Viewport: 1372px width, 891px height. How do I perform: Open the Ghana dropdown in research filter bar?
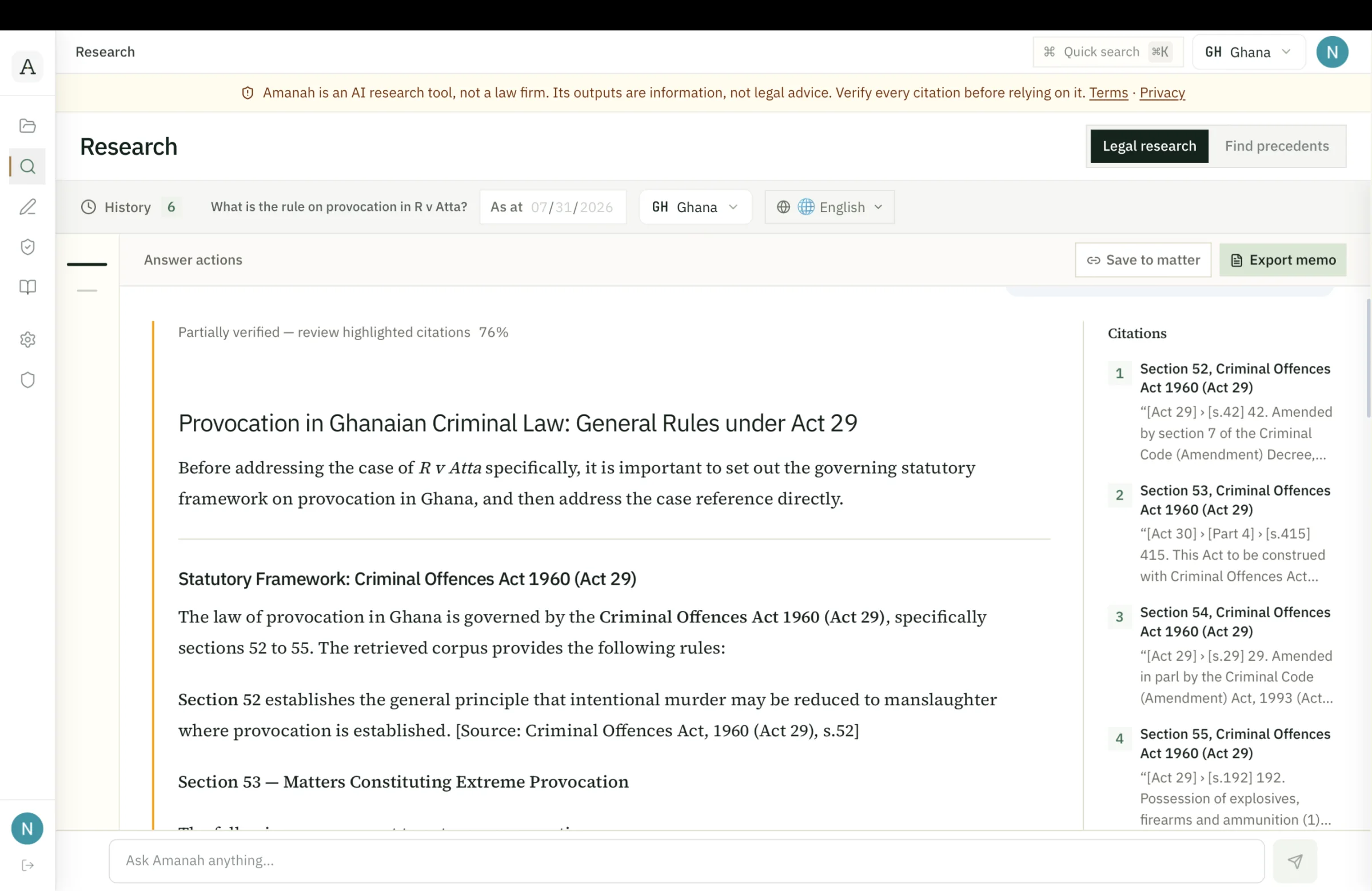[695, 207]
